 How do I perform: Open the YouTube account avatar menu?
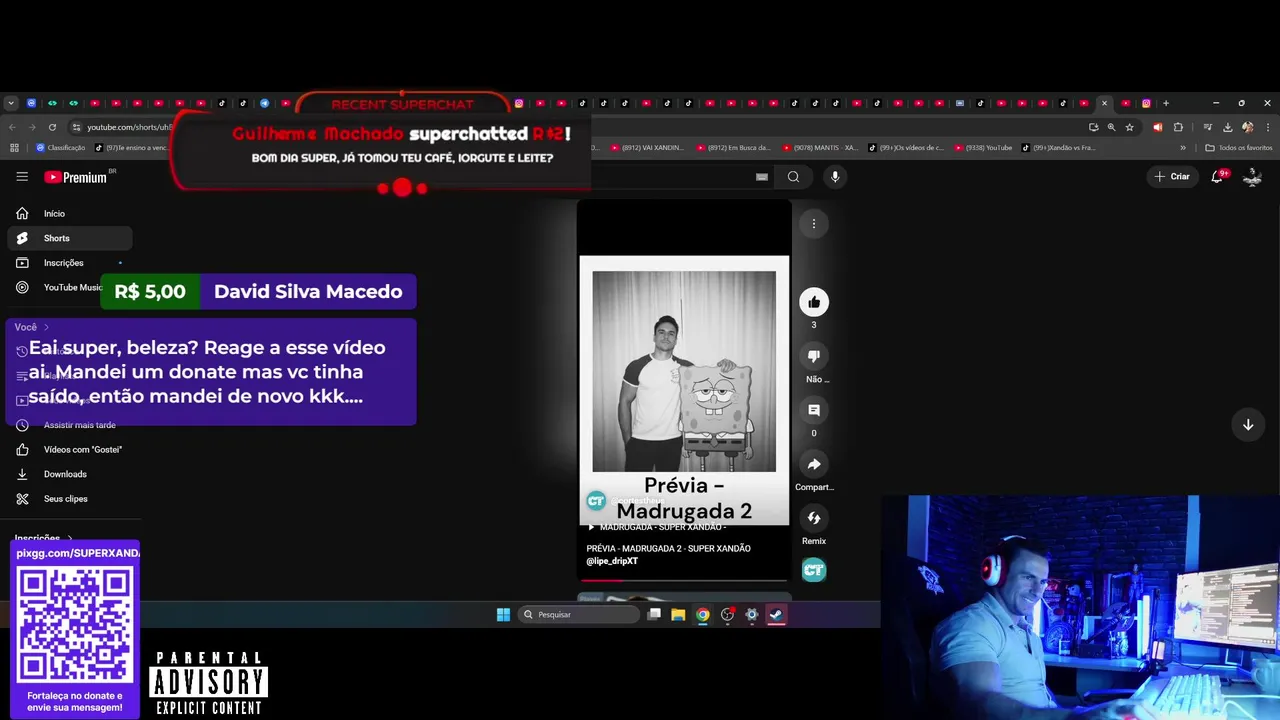(x=1252, y=177)
